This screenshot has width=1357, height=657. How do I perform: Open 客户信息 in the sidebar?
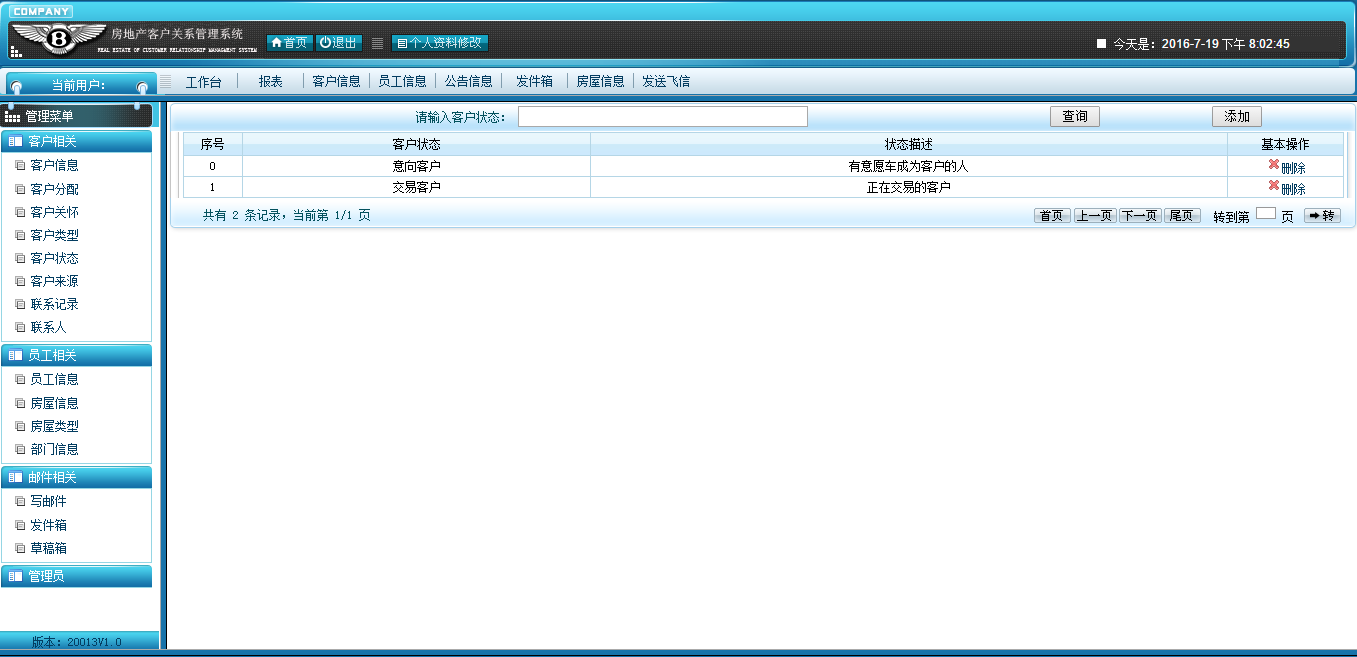[54, 166]
